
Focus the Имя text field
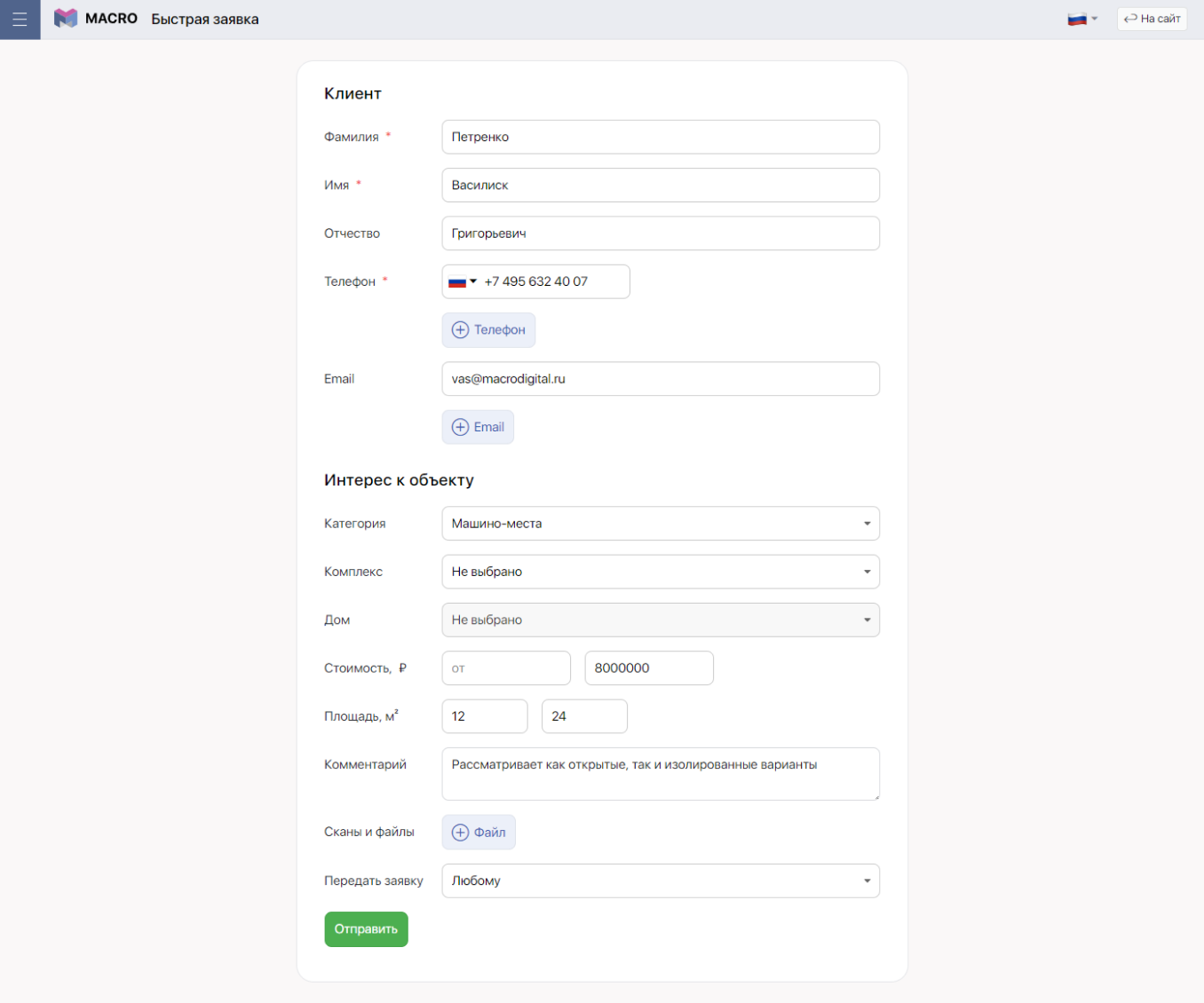660,186
